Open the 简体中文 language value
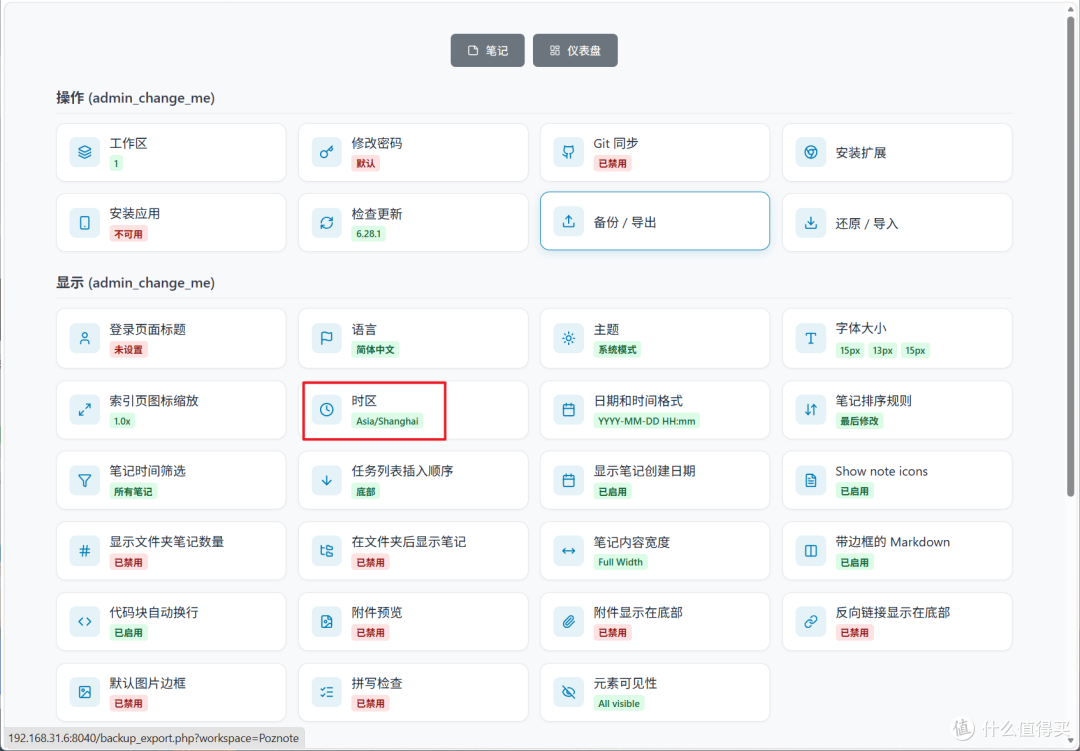 pos(375,350)
